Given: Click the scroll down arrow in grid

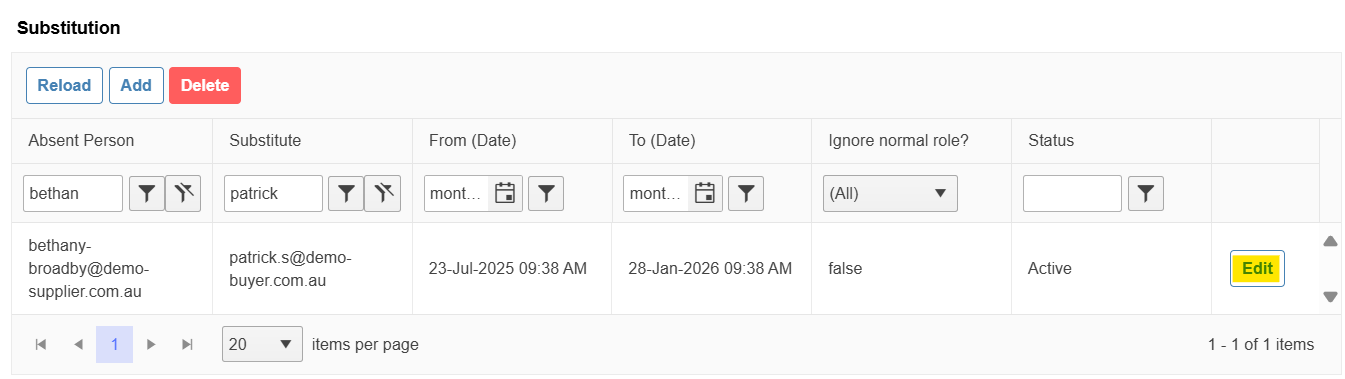Looking at the screenshot, I should pos(1330,297).
